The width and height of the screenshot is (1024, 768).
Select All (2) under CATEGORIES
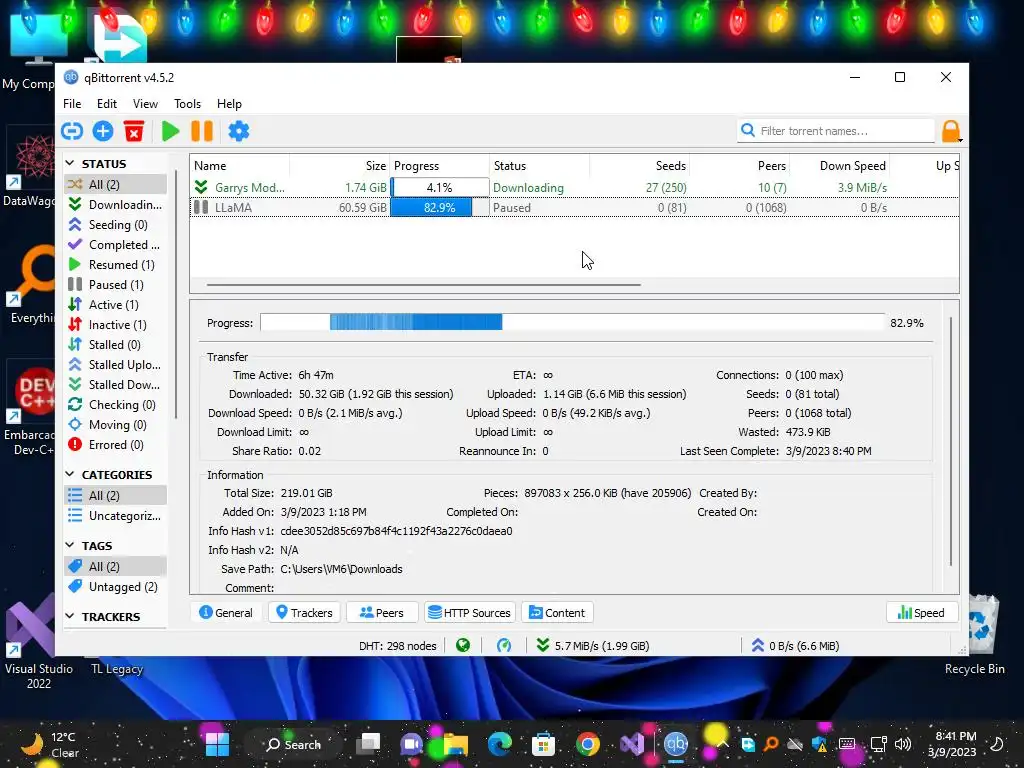[116, 496]
